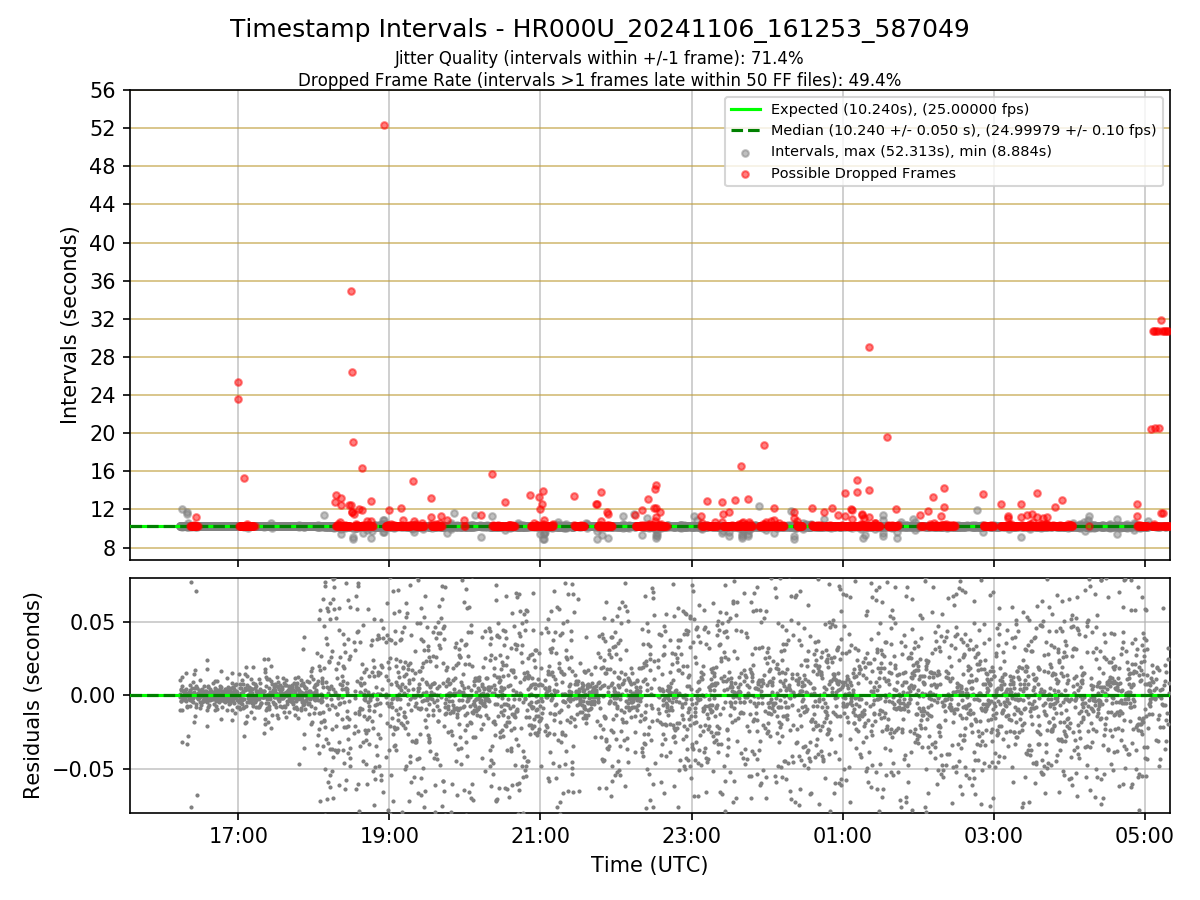Click the 05:00 x-axis tick label
The height and width of the screenshot is (900, 1200).
[1144, 835]
